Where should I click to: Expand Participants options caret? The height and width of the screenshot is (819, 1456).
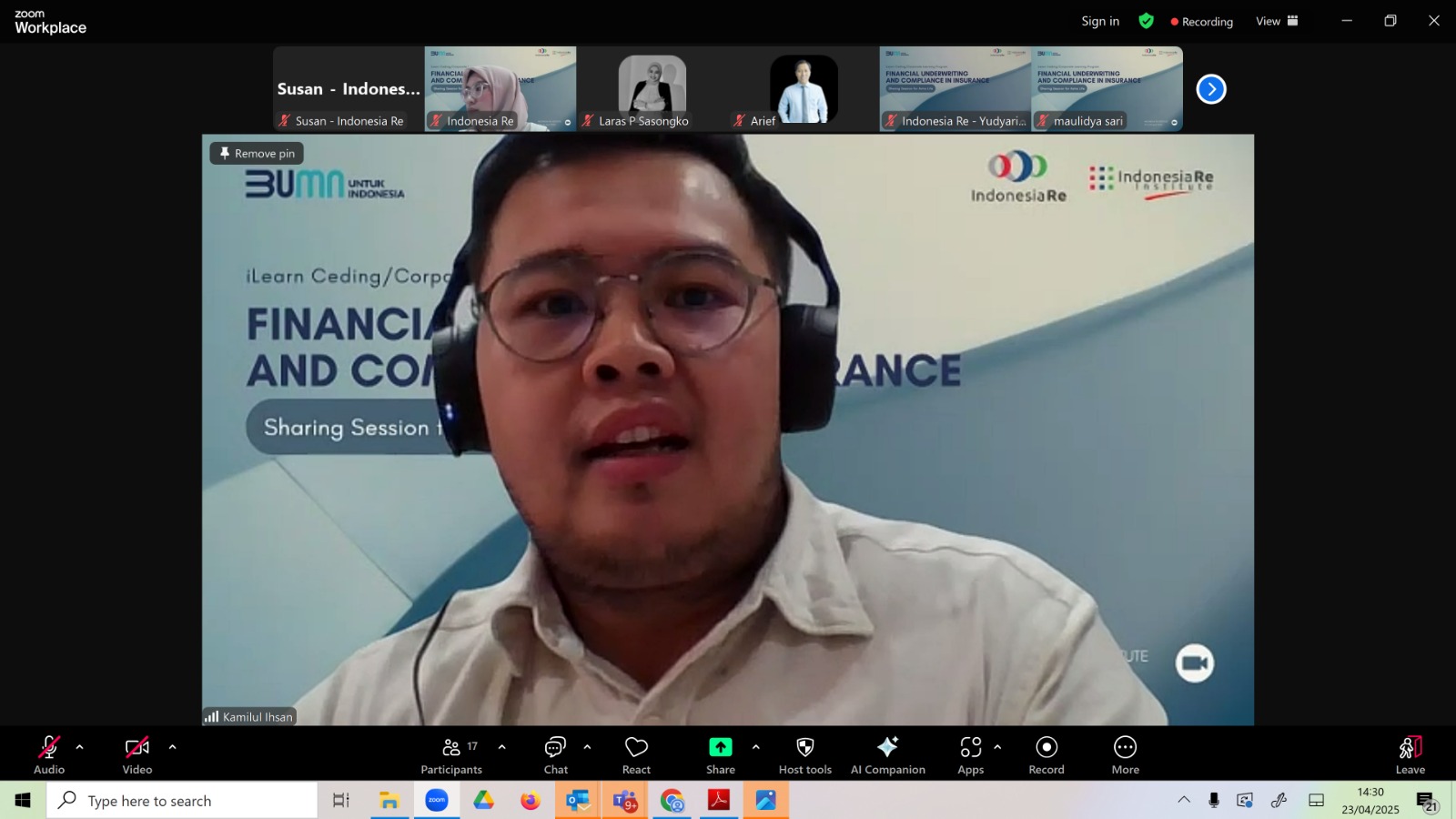(x=501, y=747)
